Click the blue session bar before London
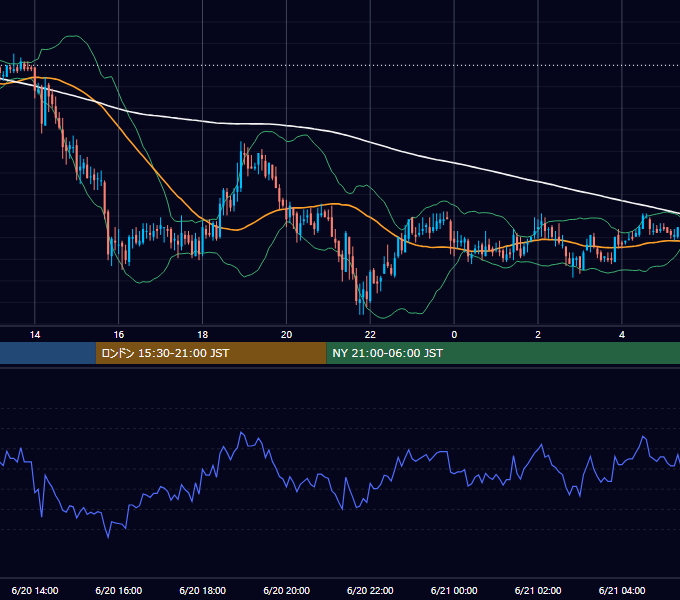This screenshot has height=600, width=680. click(48, 353)
